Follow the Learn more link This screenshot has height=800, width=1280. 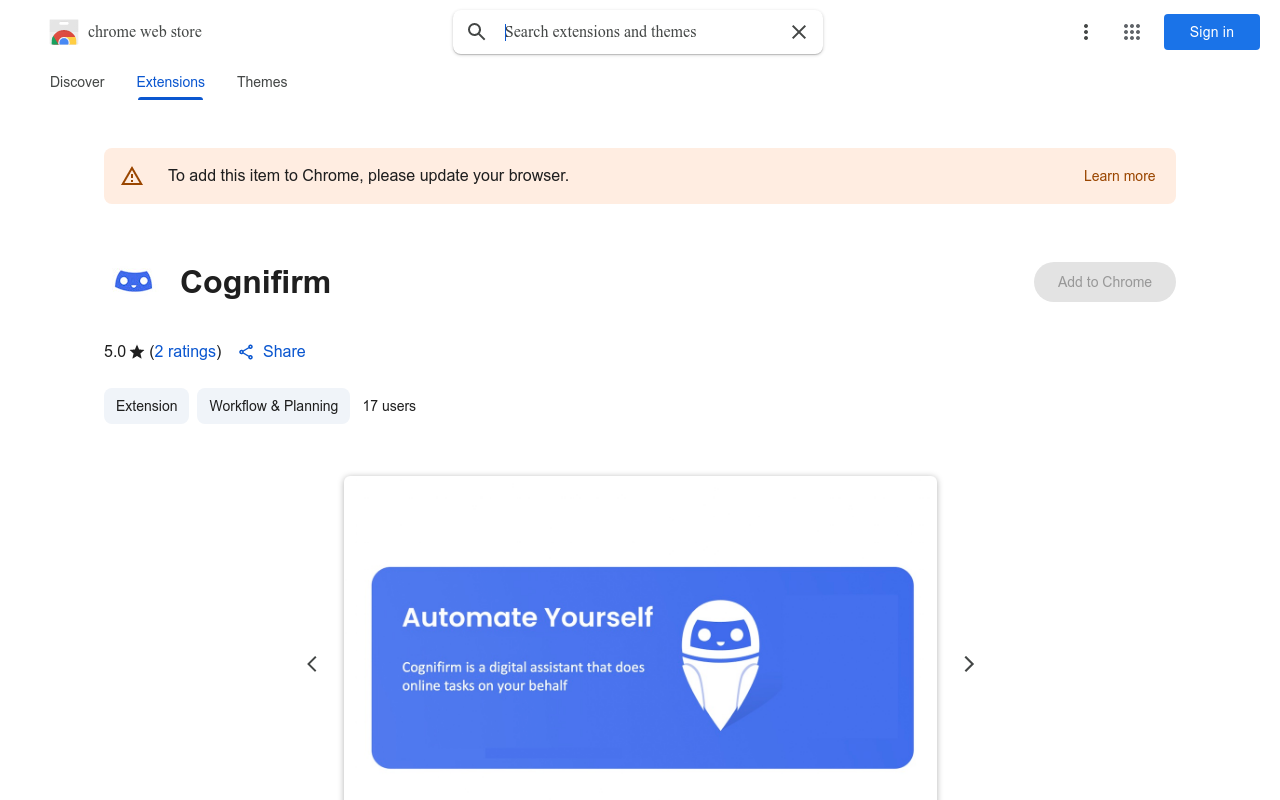coord(1119,176)
